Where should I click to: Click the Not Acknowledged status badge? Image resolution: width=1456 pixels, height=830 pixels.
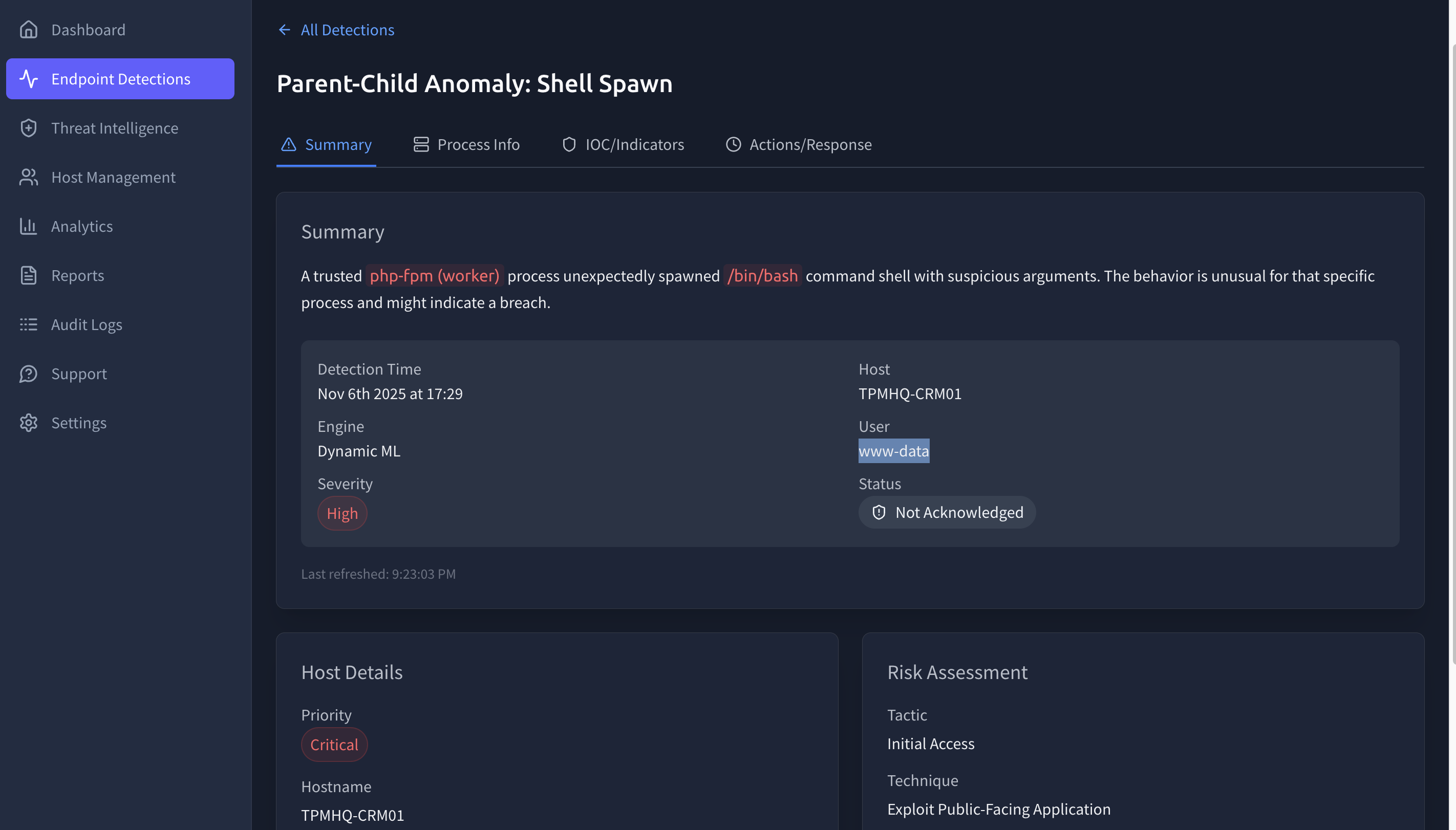[x=947, y=512]
